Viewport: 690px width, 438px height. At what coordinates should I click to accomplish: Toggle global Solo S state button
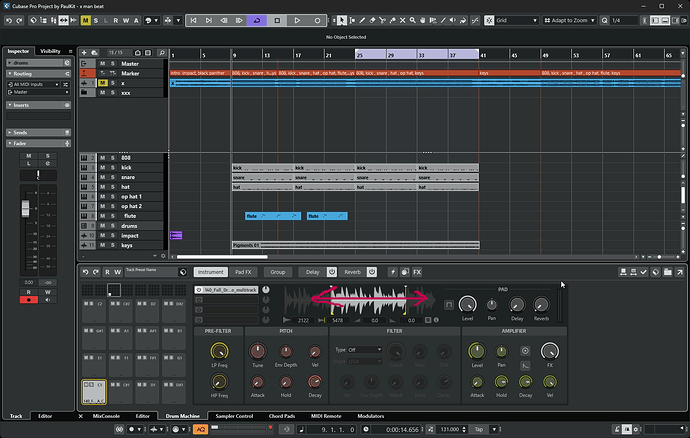tap(95, 20)
